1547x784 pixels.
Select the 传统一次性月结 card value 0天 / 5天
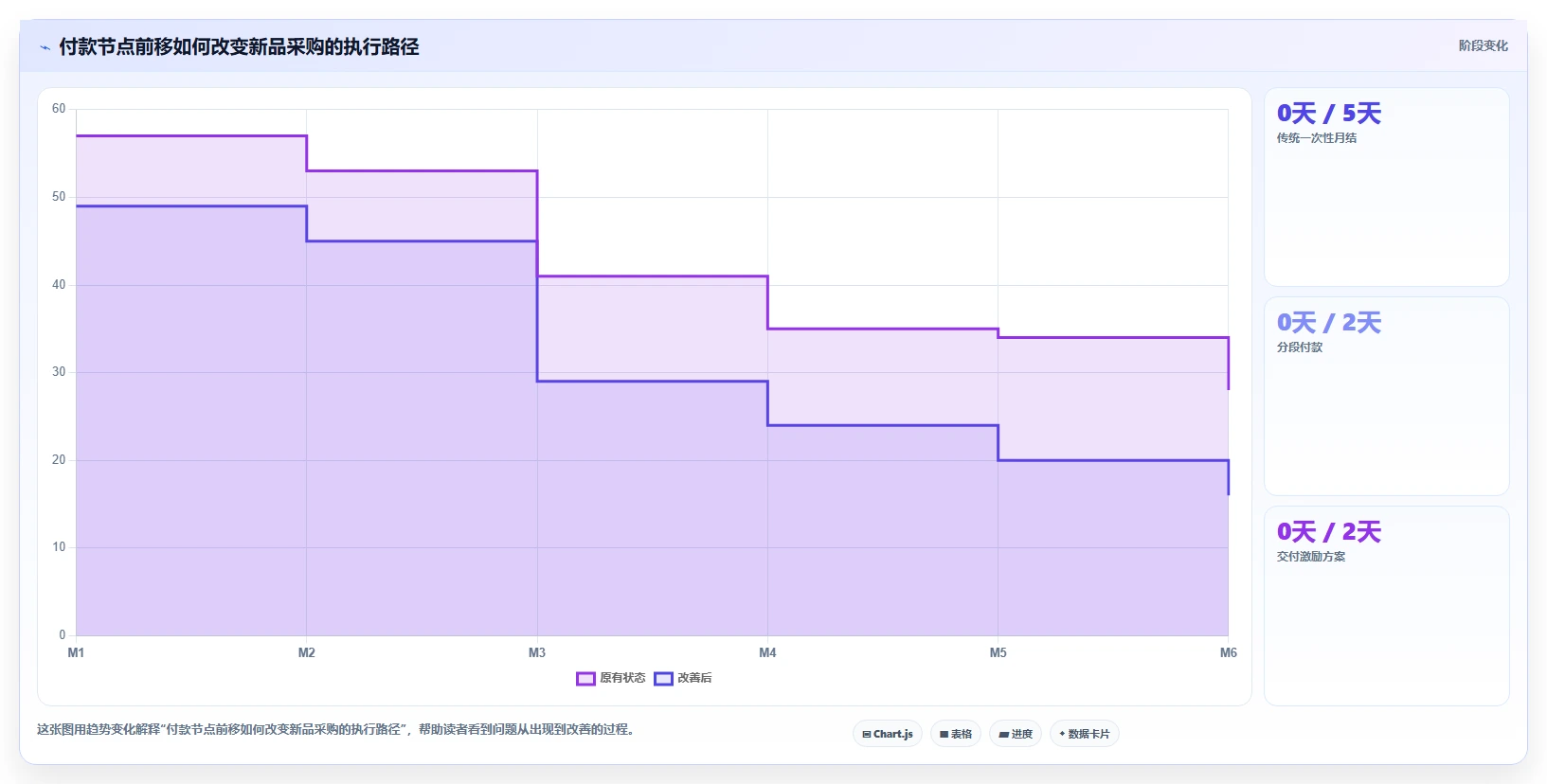point(1328,114)
